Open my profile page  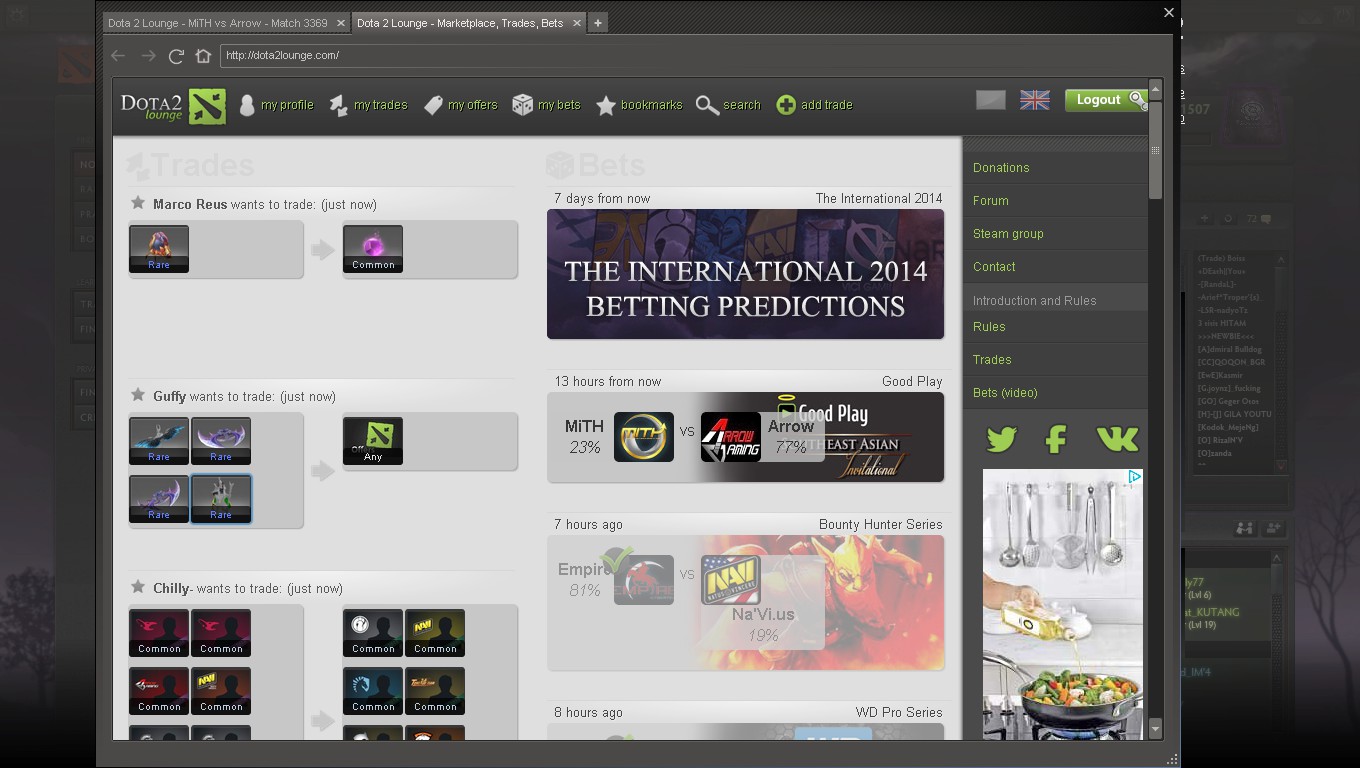coord(276,105)
